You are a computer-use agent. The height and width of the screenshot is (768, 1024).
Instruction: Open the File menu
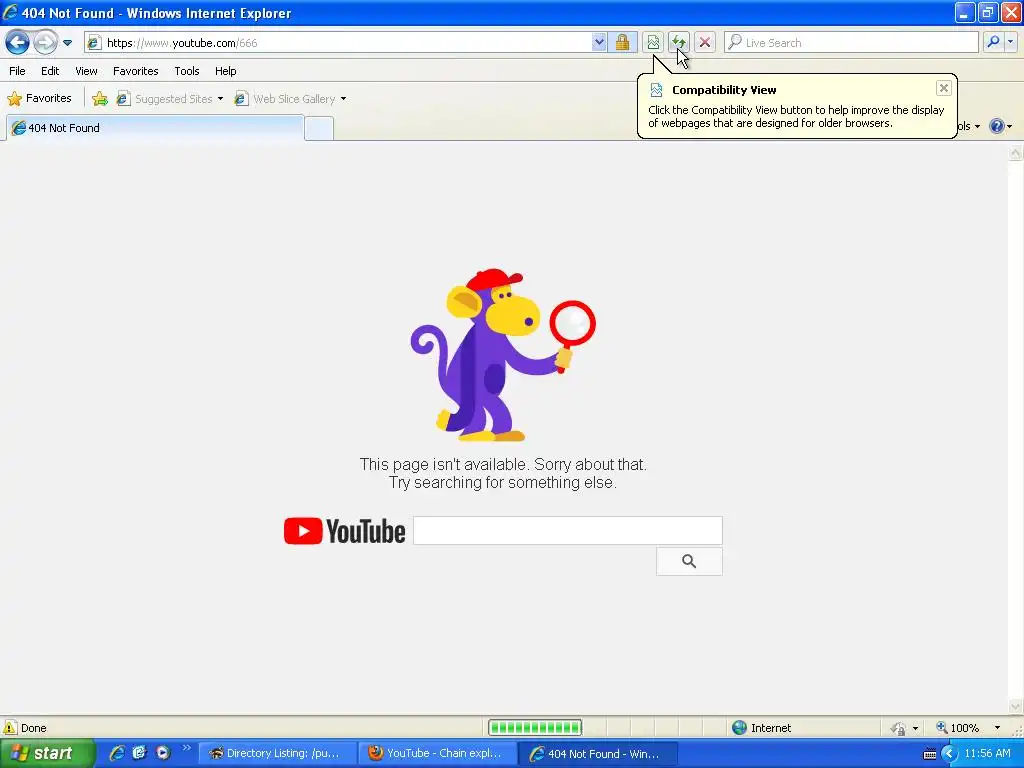18,71
